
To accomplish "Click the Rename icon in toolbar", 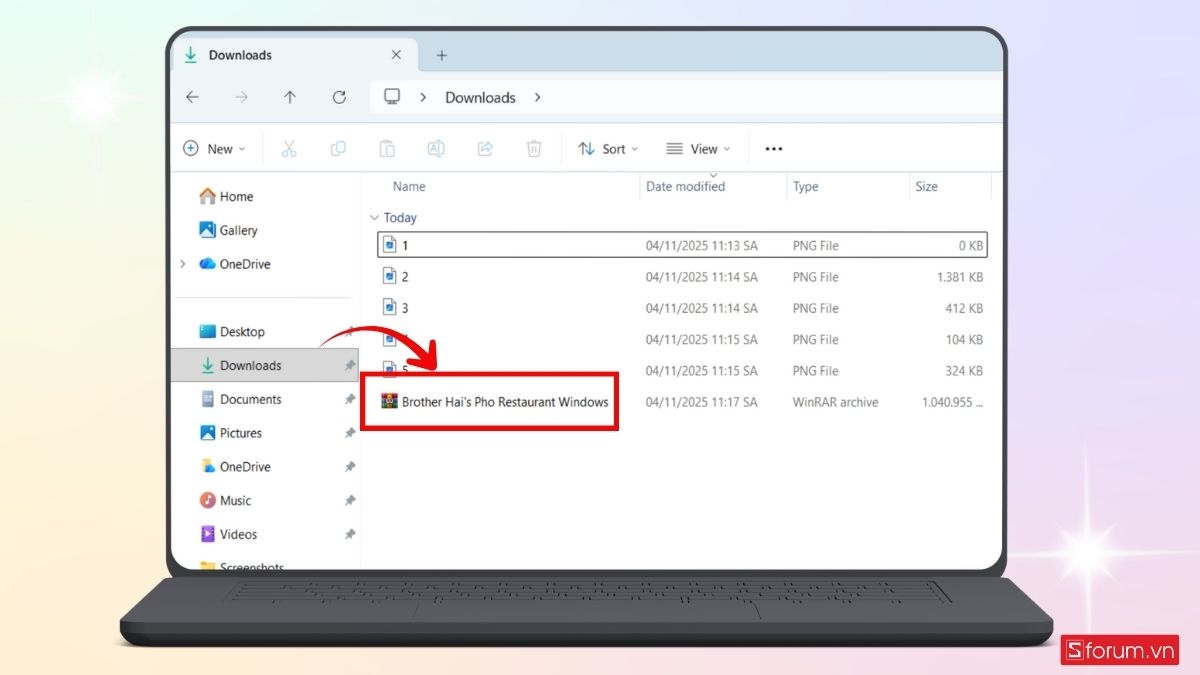I will coord(436,149).
